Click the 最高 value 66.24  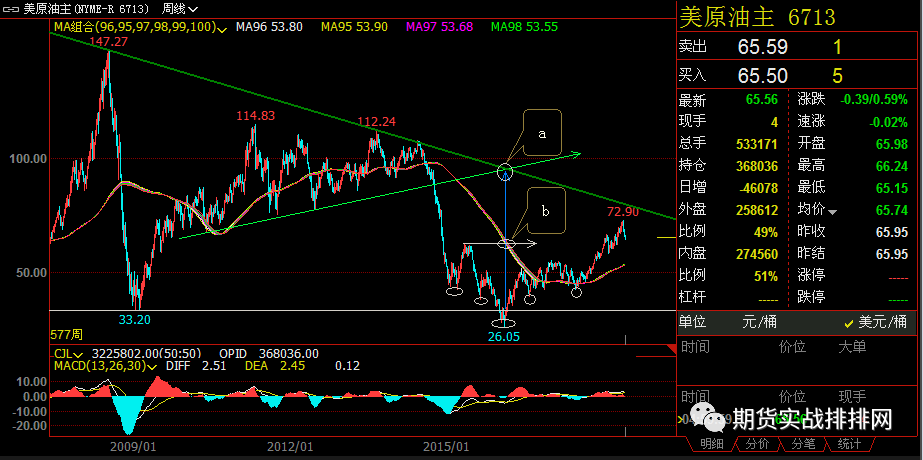tap(891, 166)
